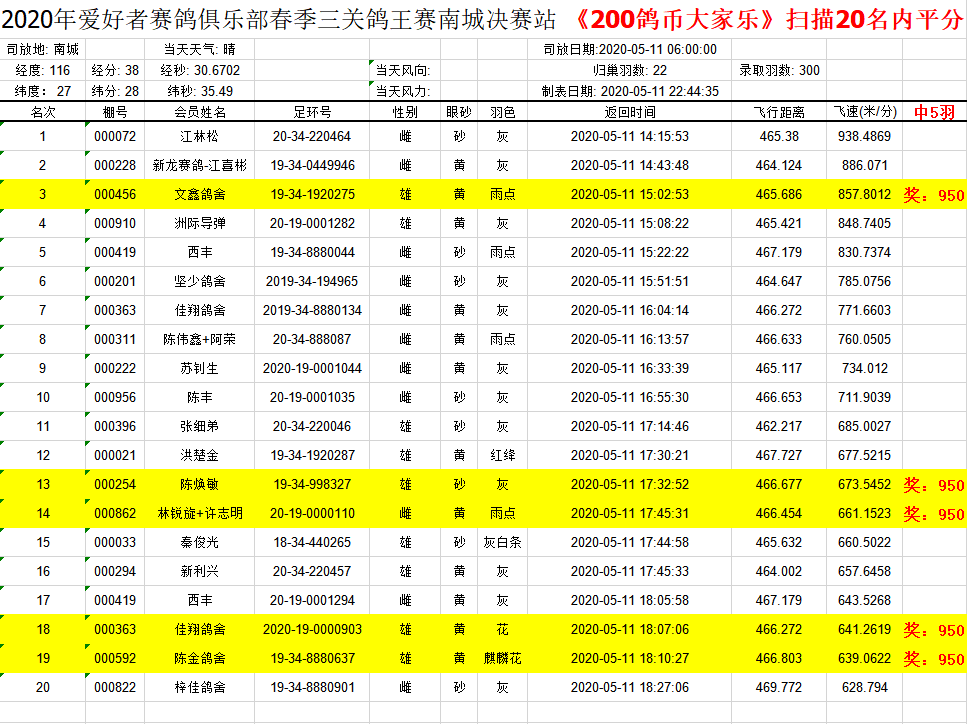This screenshot has width=967, height=724.
Task: Click speed value 938.4869
Action: click(864, 136)
